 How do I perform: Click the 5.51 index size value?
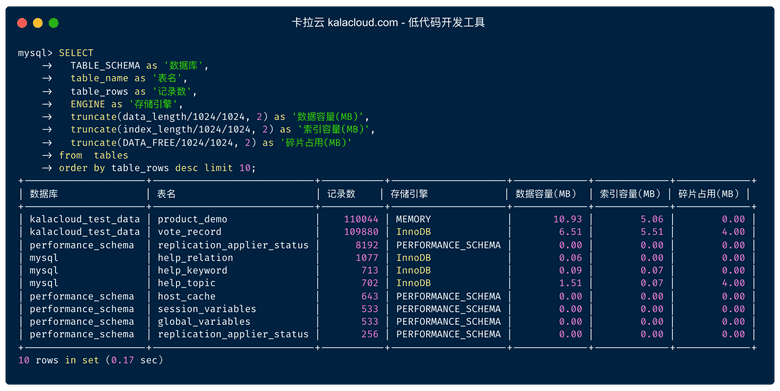coord(652,232)
